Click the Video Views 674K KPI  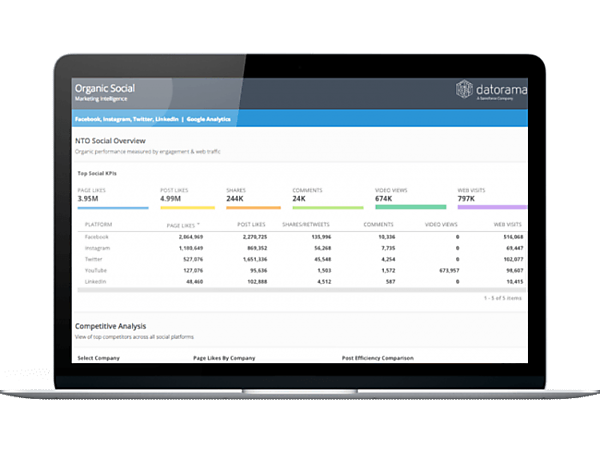coord(411,198)
